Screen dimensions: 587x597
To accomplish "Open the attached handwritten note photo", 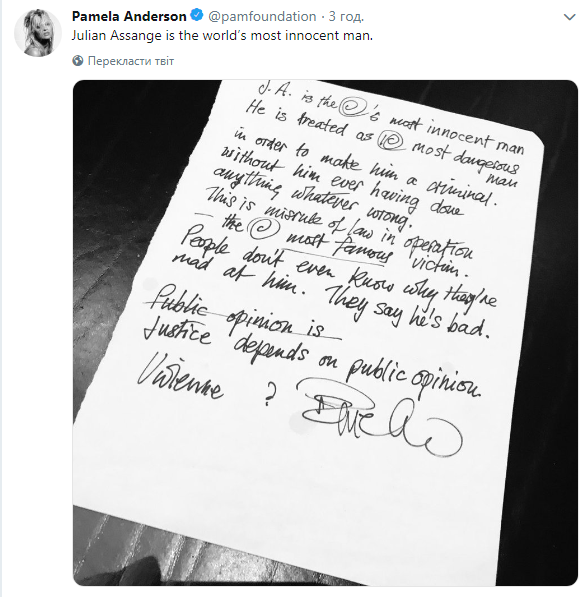I will pyautogui.click(x=325, y=332).
